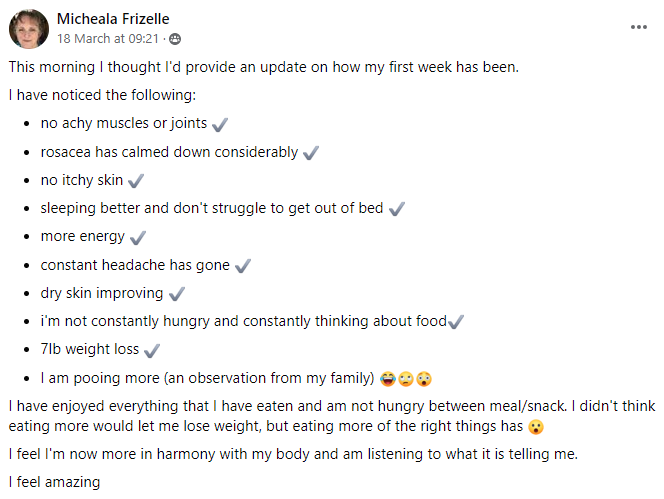Screen dimensions: 664x499
Task: Click check mark next to "7lb weight loss"
Action: click(152, 351)
